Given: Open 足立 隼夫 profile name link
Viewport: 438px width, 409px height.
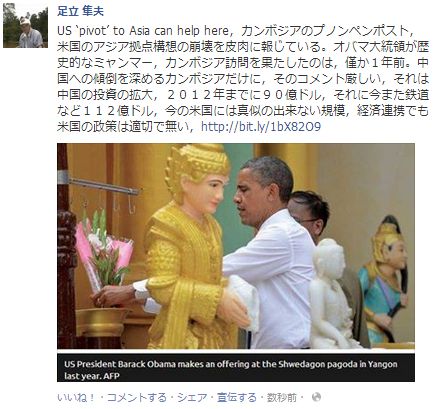Looking at the screenshot, I should coord(80,11).
